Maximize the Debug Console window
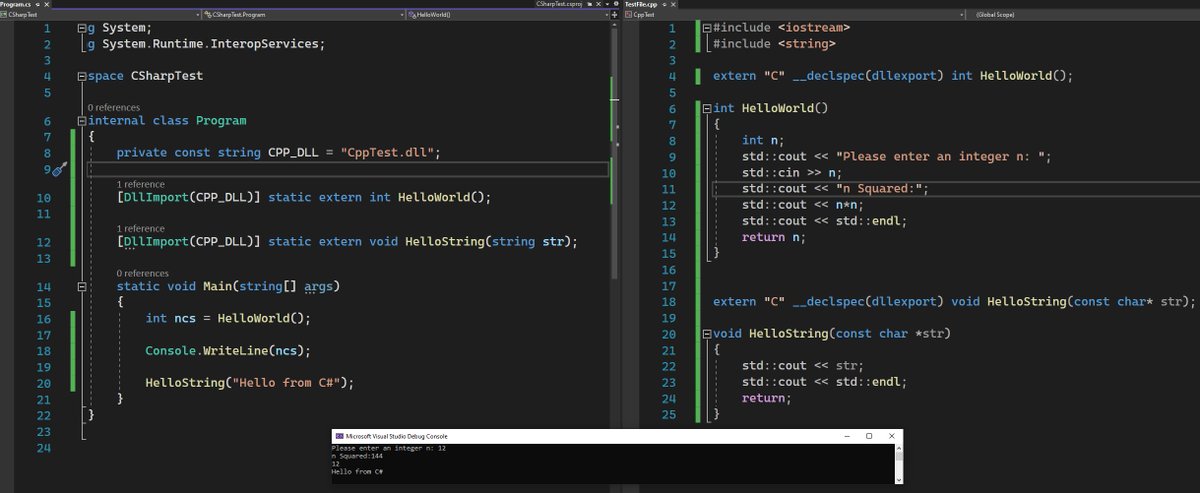 [869, 436]
